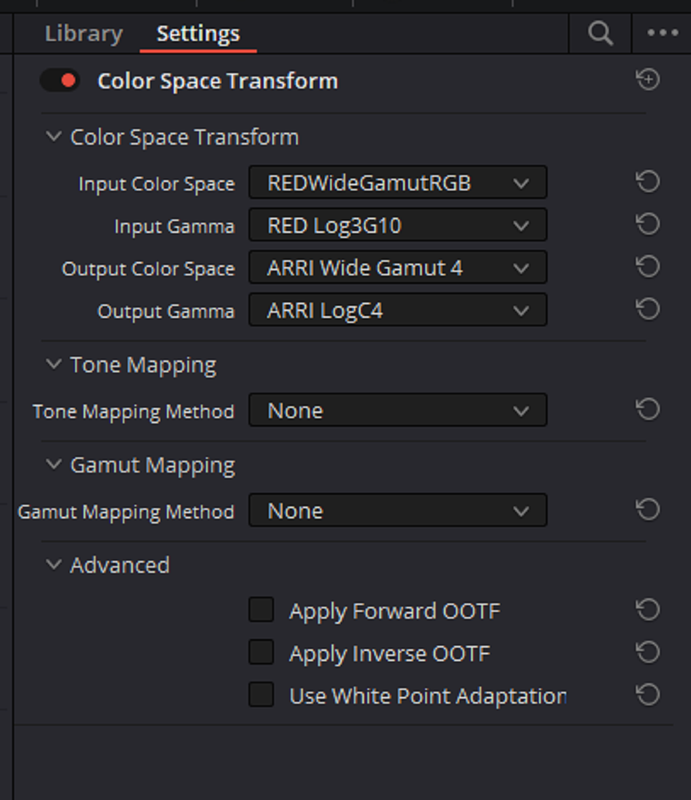Screen dimensions: 691x800
Task: Collapse the Color Space Transform section
Action: pyautogui.click(x=54, y=136)
